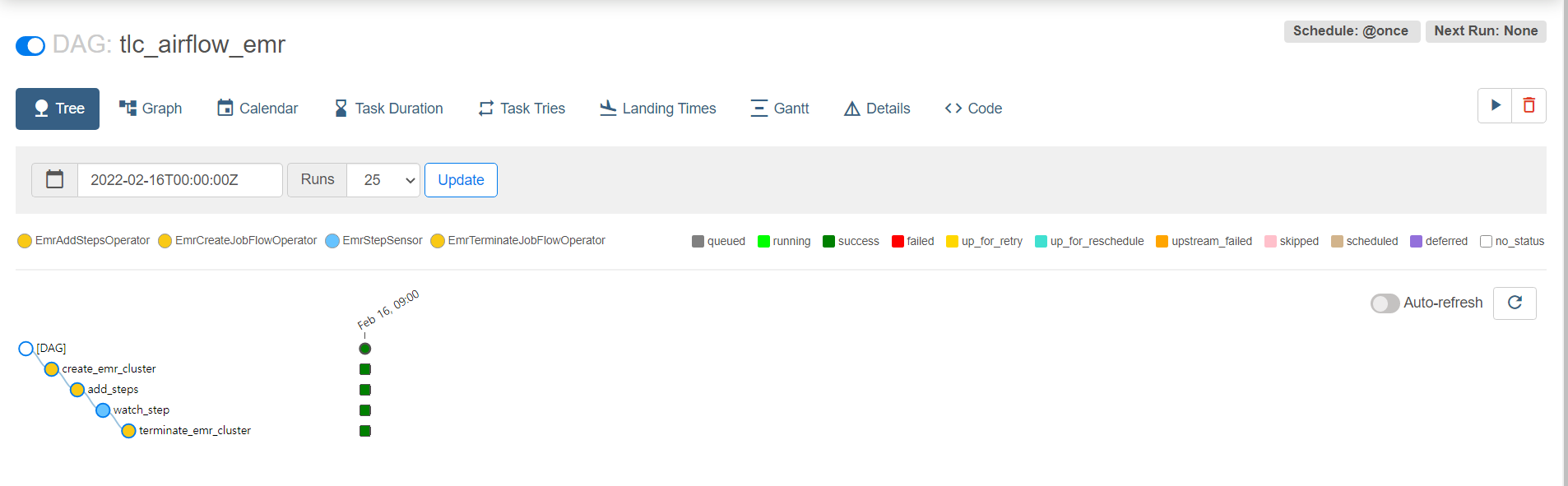Click the refresh icon button

pyautogui.click(x=1515, y=303)
